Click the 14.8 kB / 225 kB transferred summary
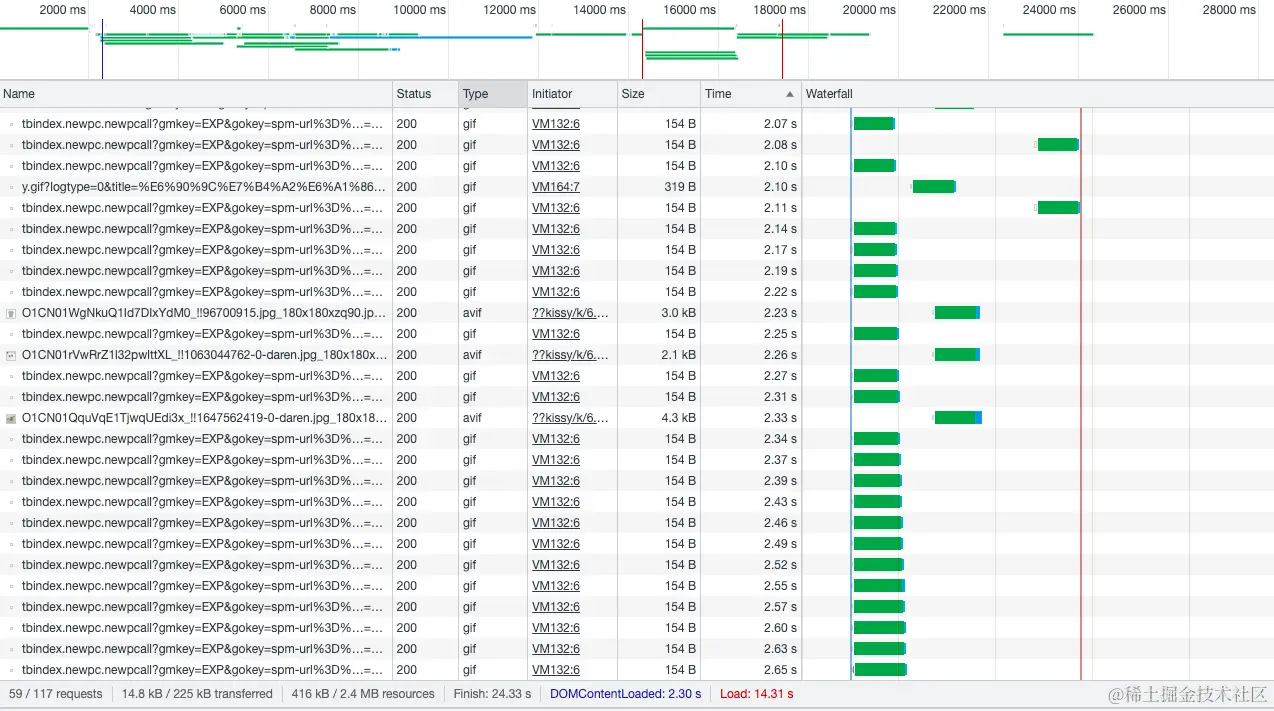Image resolution: width=1274 pixels, height=711 pixels. (x=197, y=694)
